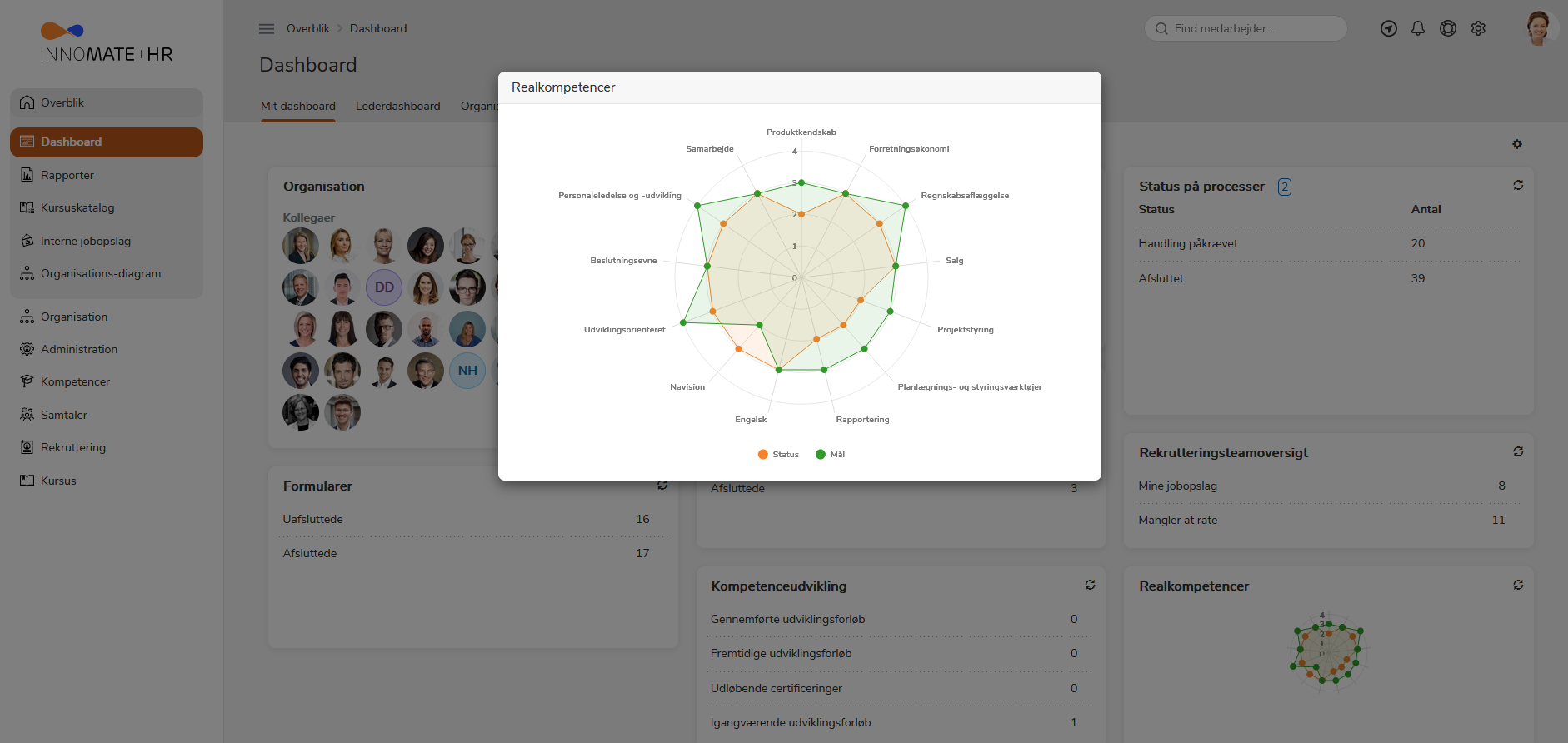Refresh the Status på processer widget
Screen dimensions: 1568x743
[x=1518, y=185]
